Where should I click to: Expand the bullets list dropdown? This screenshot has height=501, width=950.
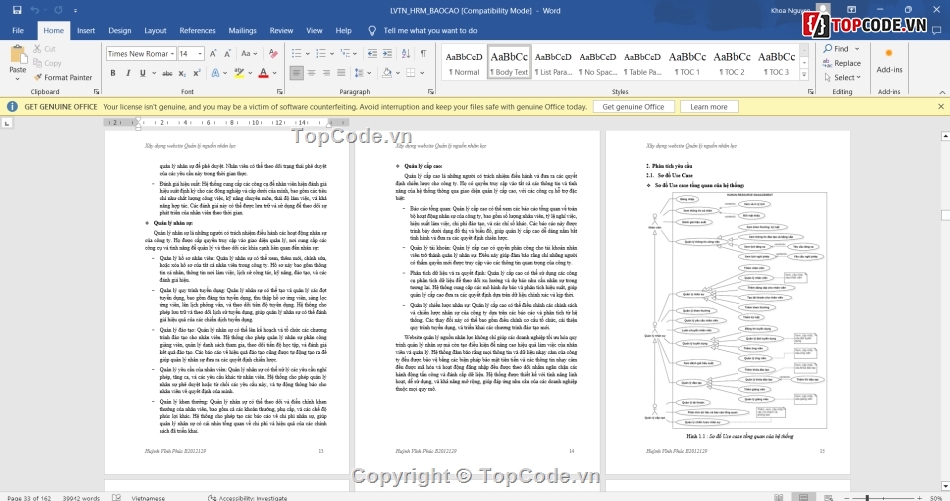pos(307,53)
